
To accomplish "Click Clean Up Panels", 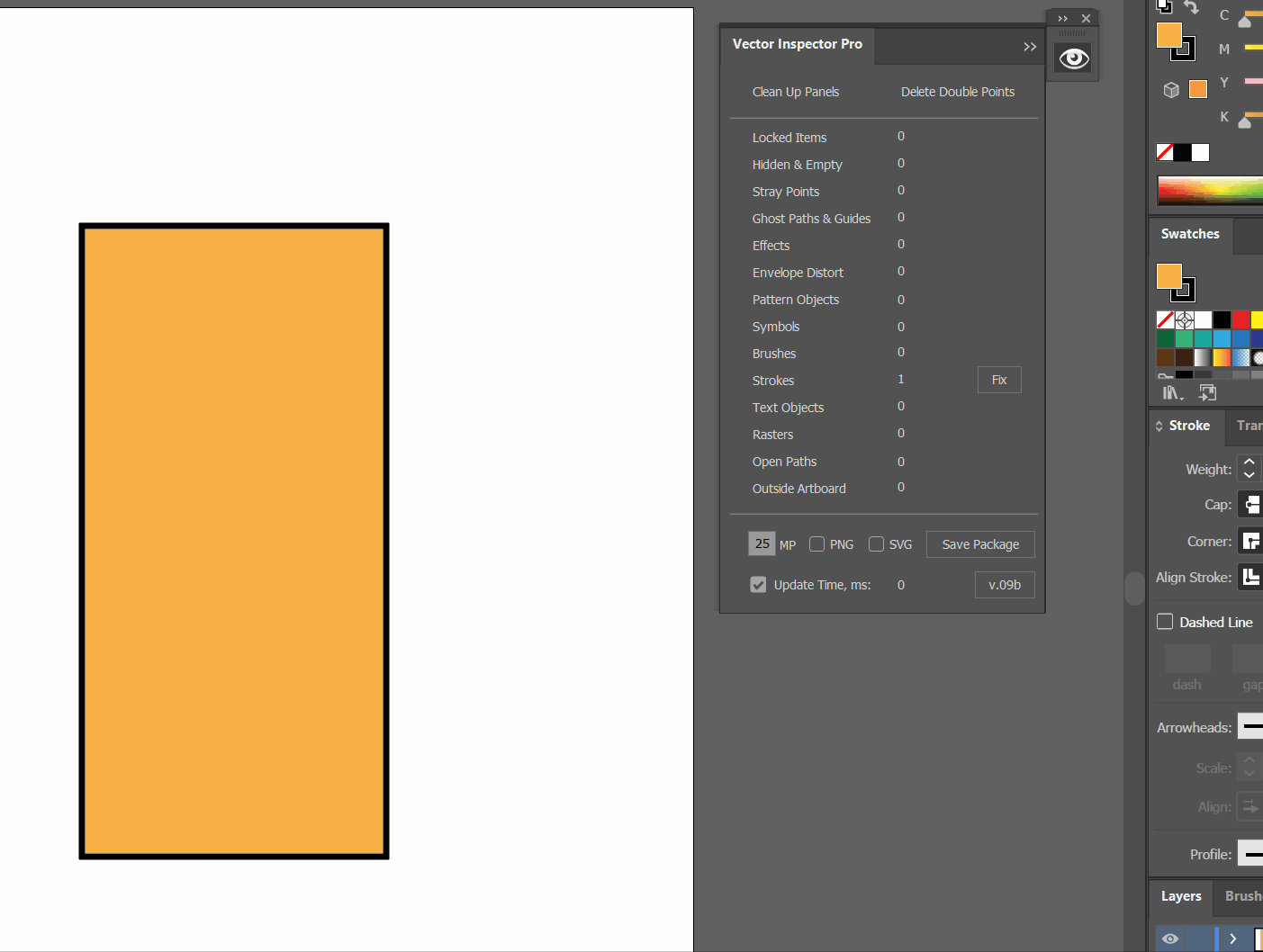I will 796,92.
